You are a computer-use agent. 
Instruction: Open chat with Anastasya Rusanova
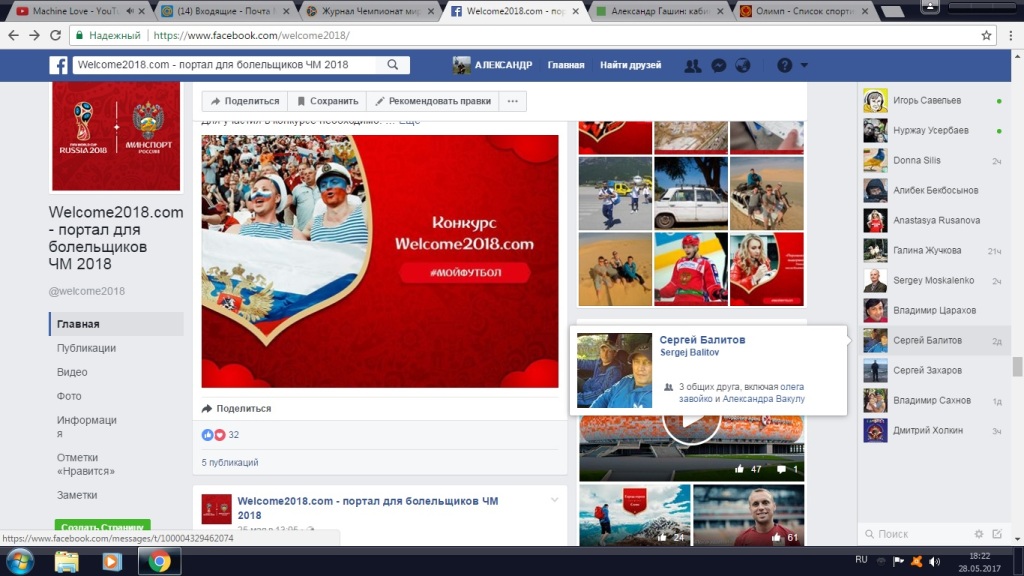click(933, 221)
